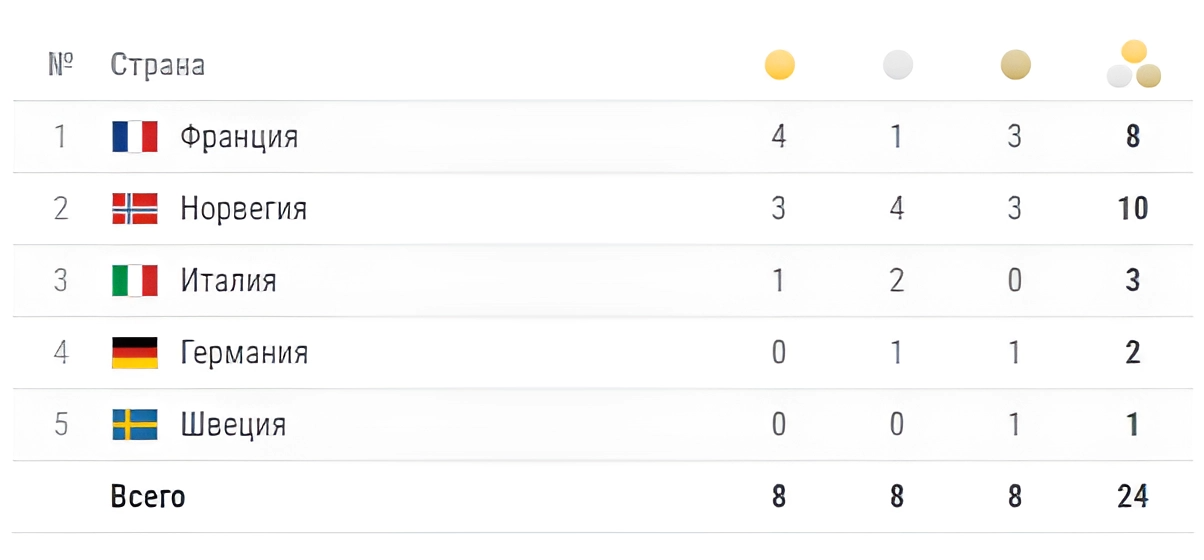Screen dimensions: 1204x560
Task: Click the № column header
Action: [61, 66]
